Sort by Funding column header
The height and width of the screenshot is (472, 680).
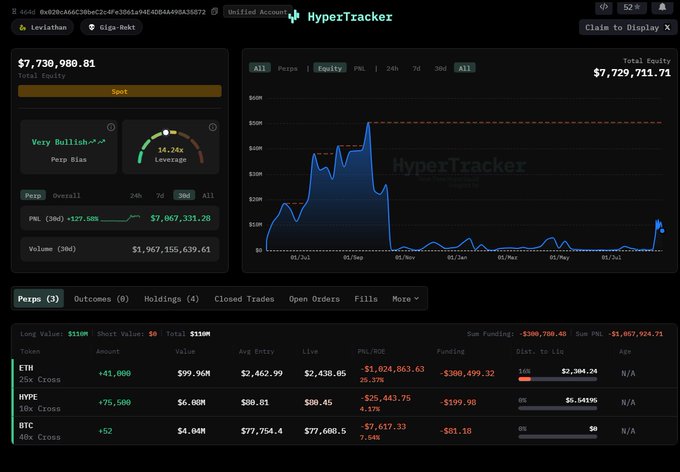451,351
